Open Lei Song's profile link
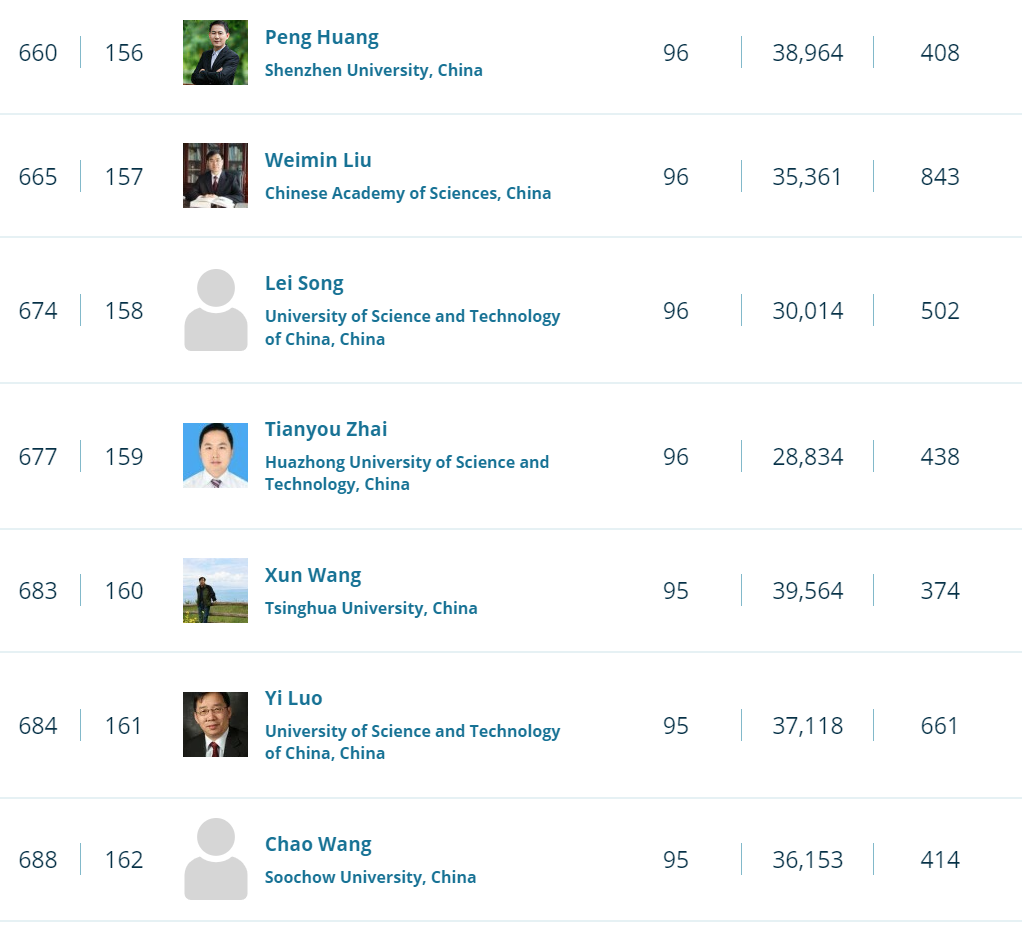Image resolution: width=1023 pixels, height=925 pixels. [x=304, y=283]
